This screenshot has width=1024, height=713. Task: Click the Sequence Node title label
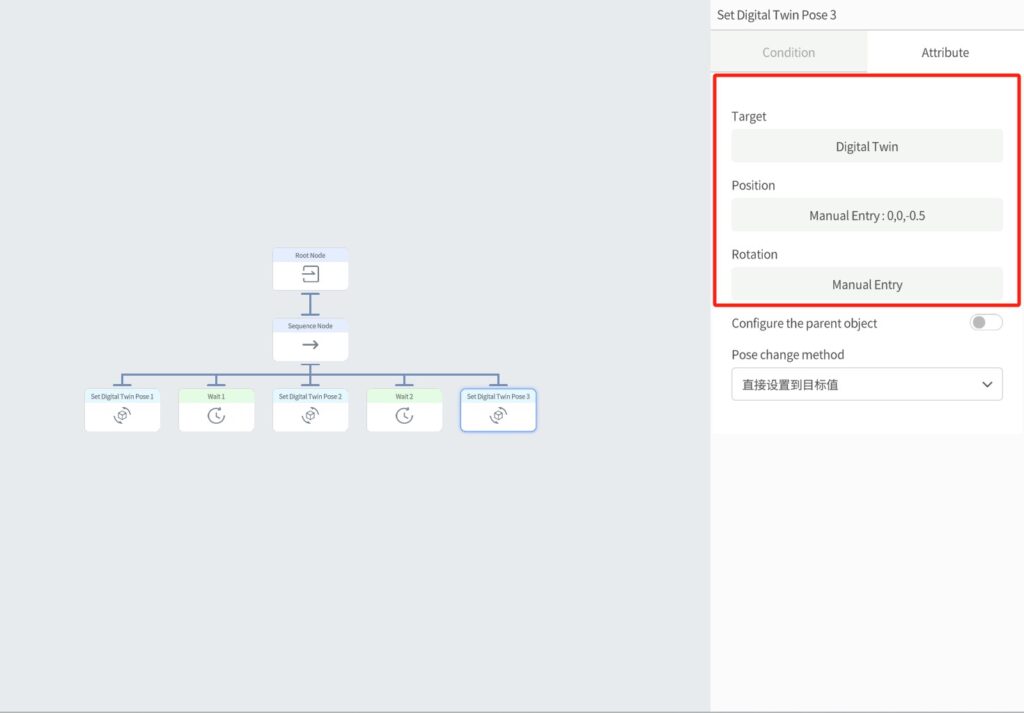310,326
